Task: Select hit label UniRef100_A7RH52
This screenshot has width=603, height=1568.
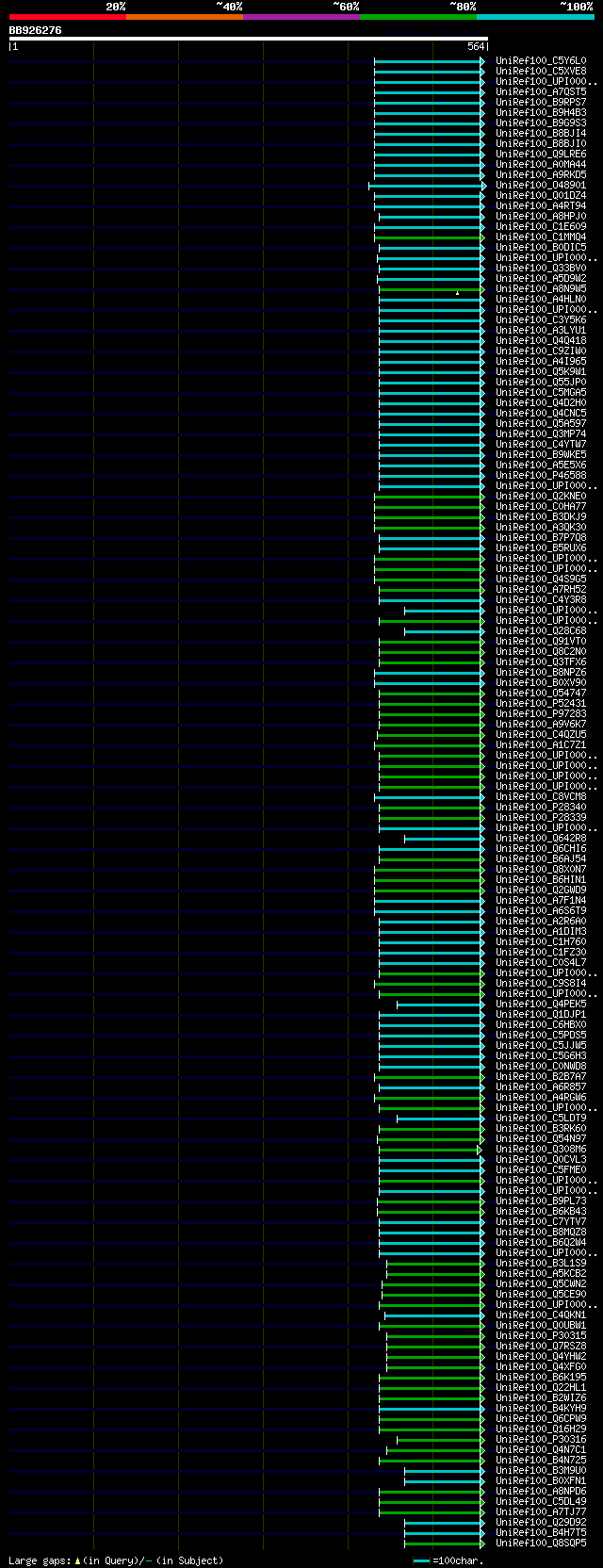Action: coord(541,589)
